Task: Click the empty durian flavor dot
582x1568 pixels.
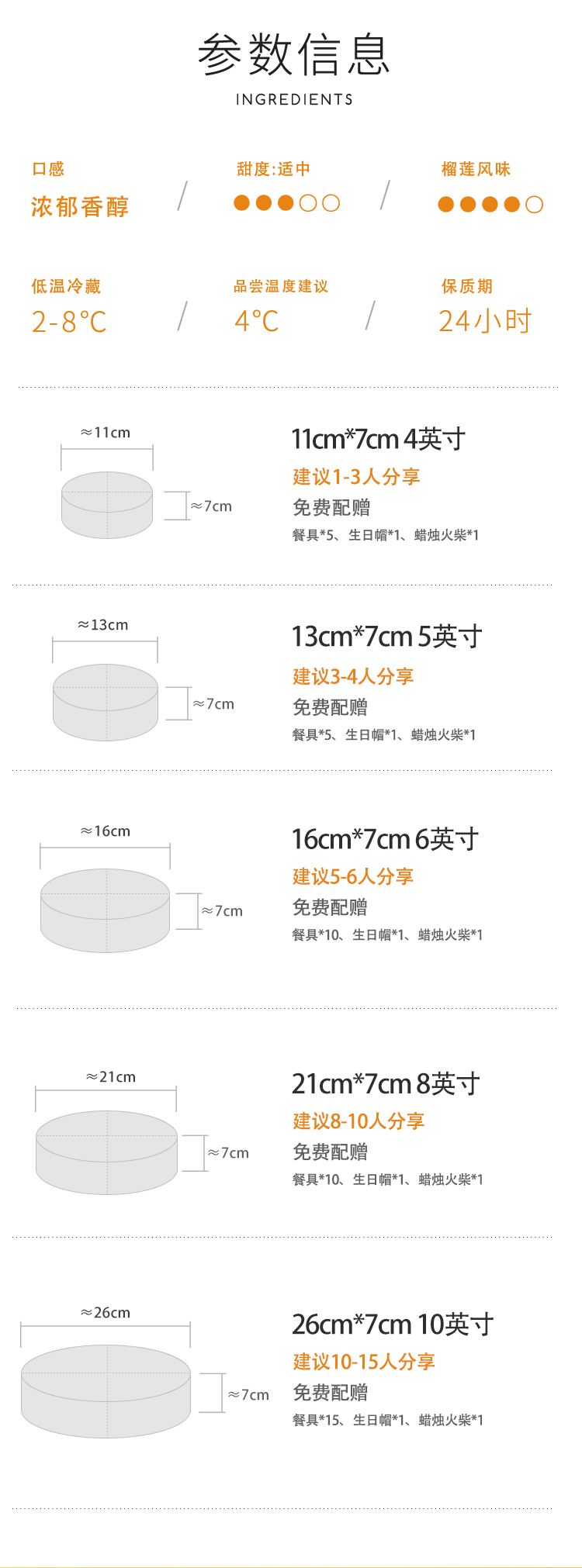Action: click(534, 204)
